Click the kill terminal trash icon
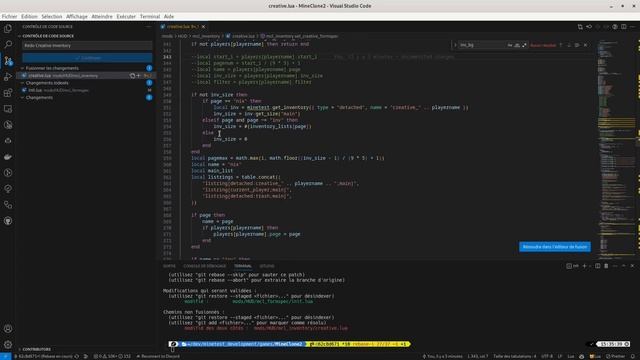This screenshot has width=640, height=360. point(606,266)
